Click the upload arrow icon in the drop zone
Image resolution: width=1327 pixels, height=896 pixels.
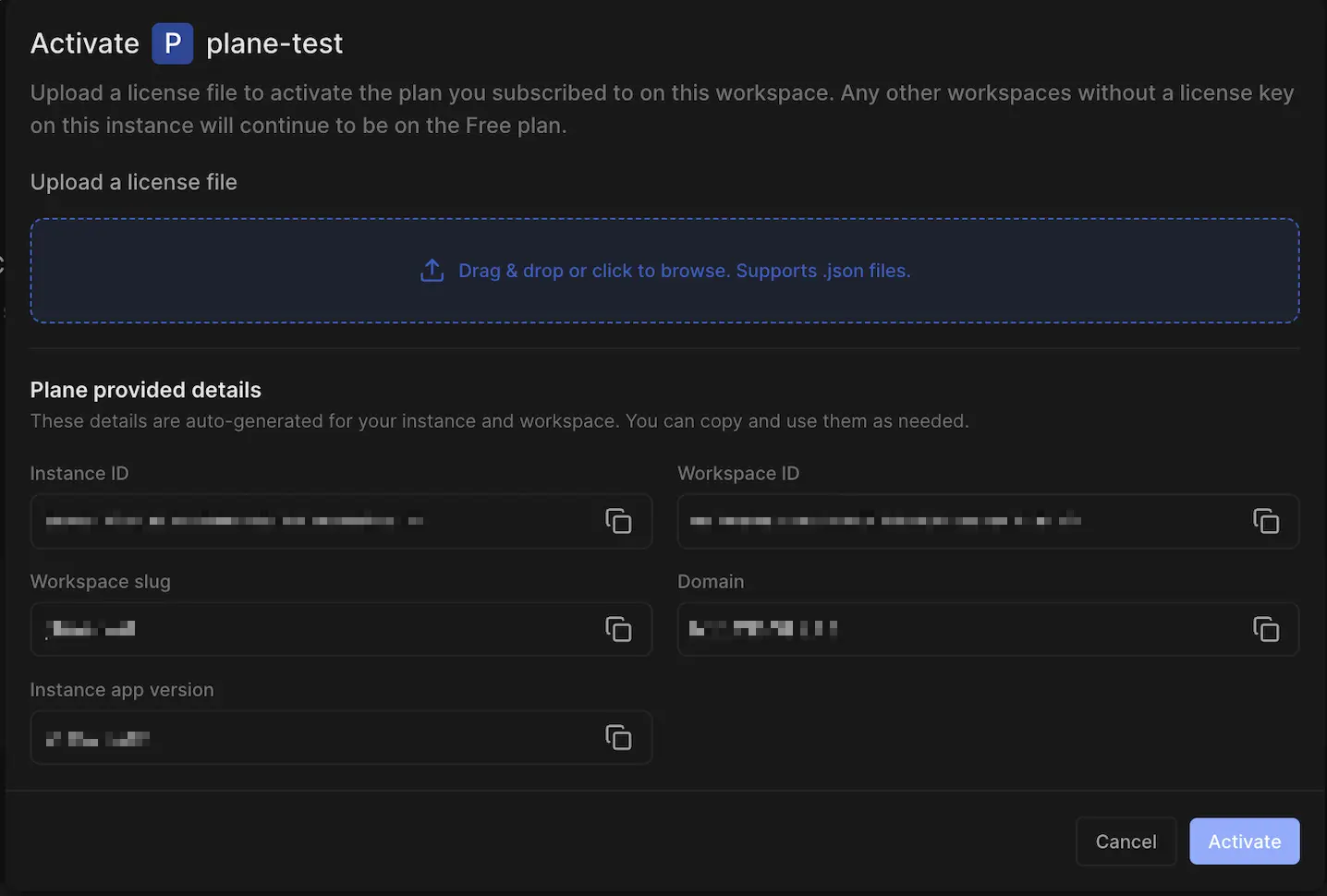(432, 270)
